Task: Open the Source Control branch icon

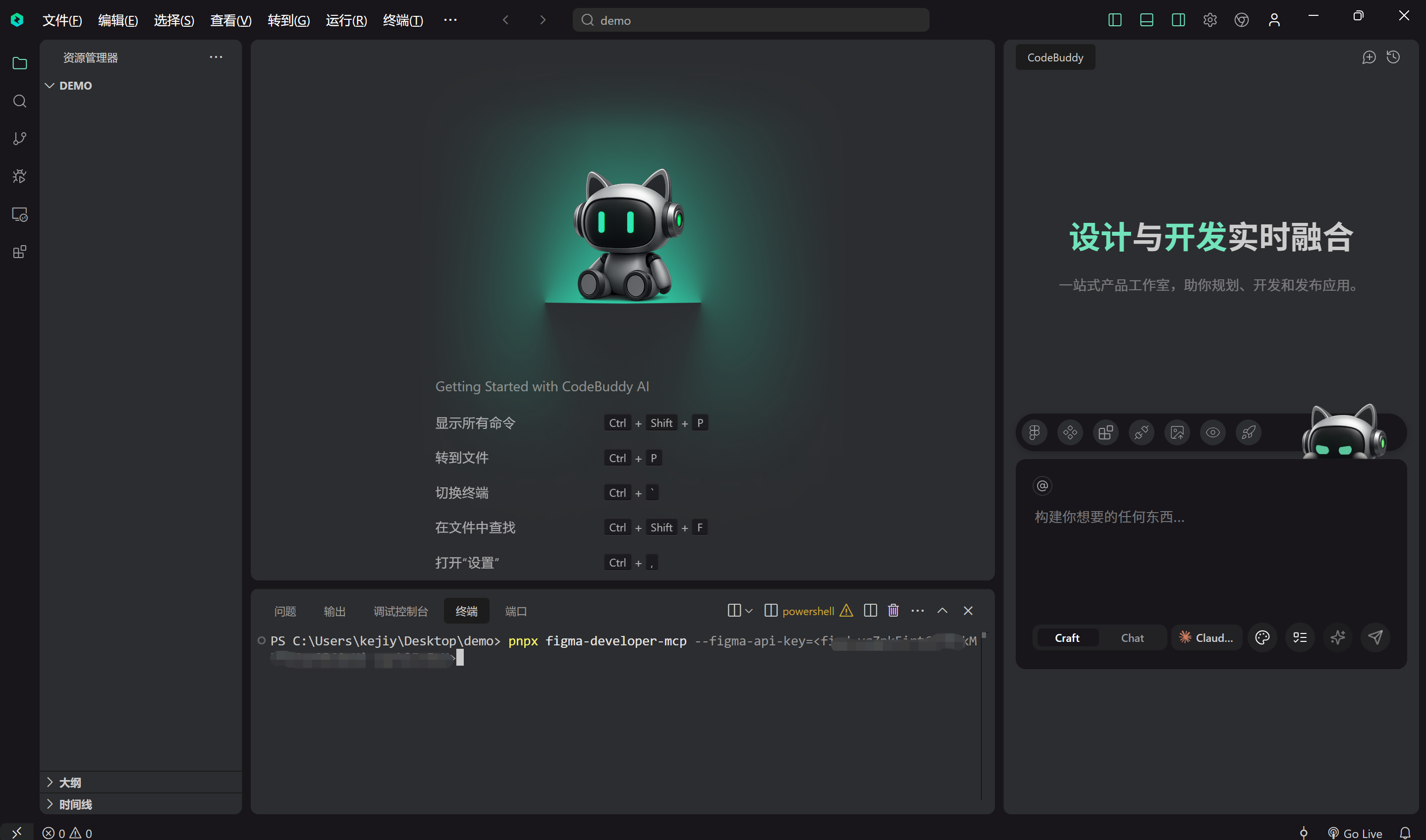Action: pos(20,139)
